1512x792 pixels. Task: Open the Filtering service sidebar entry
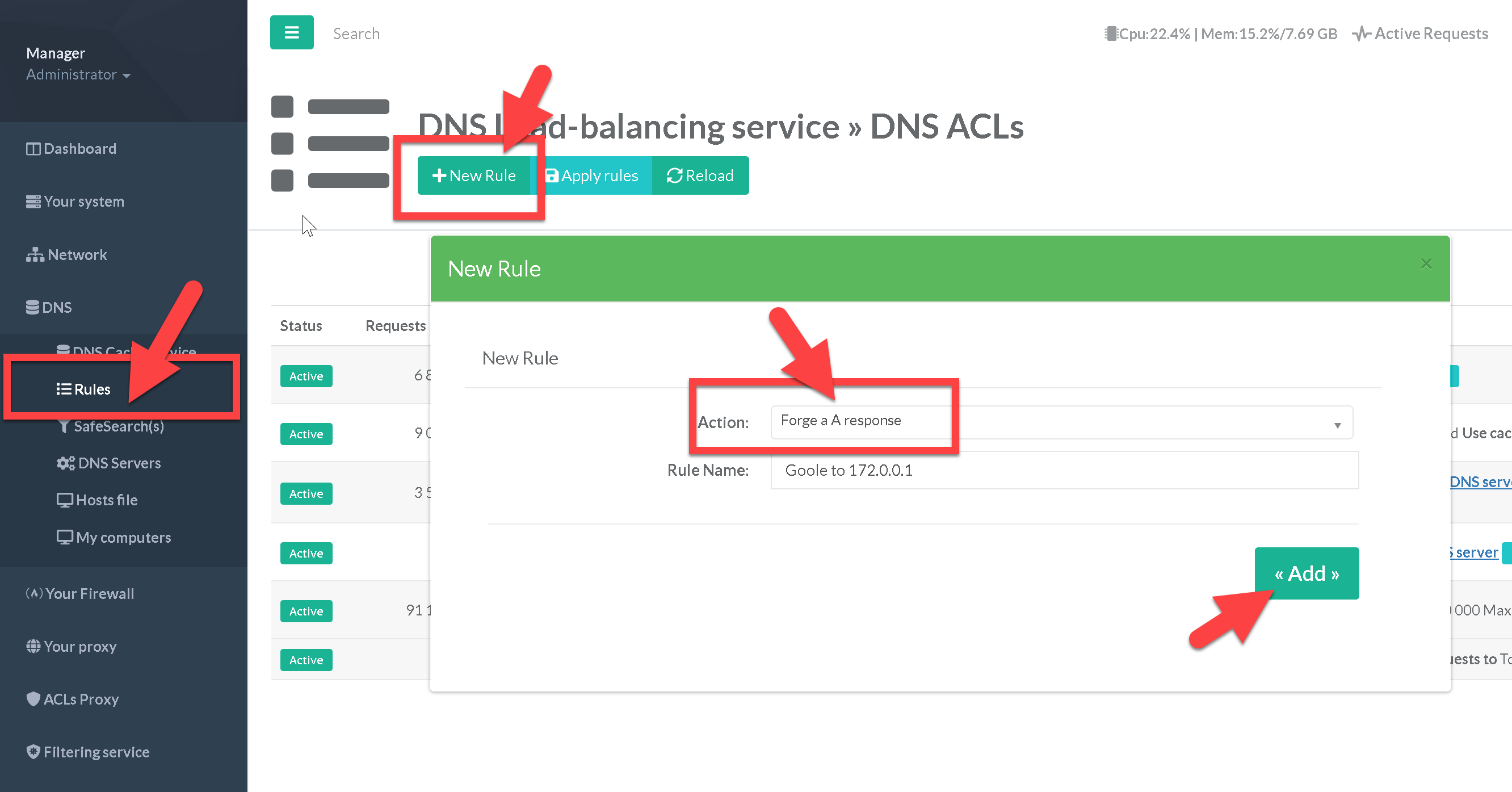click(87, 752)
